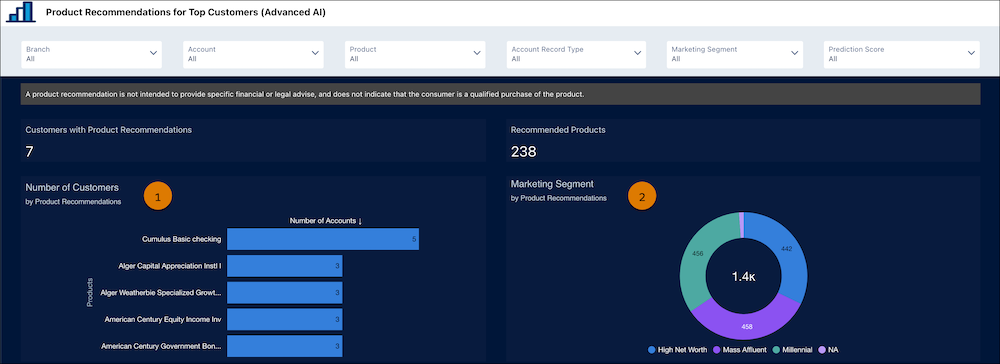Click the NA legend swatch
Screen dimensions: 1000x364
pos(821,349)
